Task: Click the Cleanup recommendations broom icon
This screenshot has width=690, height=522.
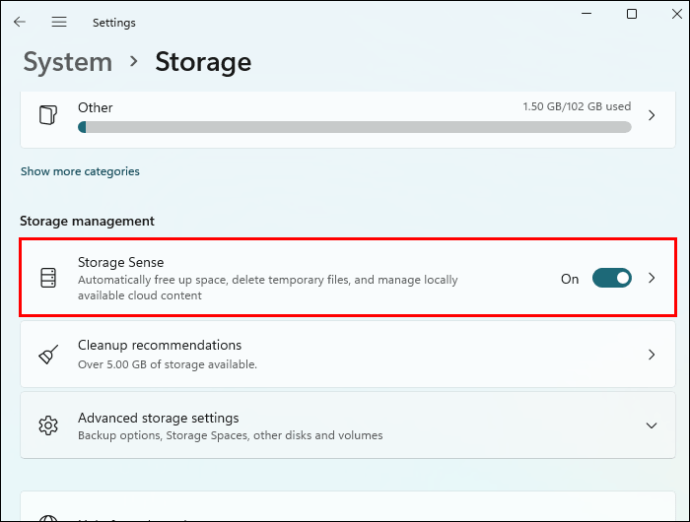Action: [48, 354]
